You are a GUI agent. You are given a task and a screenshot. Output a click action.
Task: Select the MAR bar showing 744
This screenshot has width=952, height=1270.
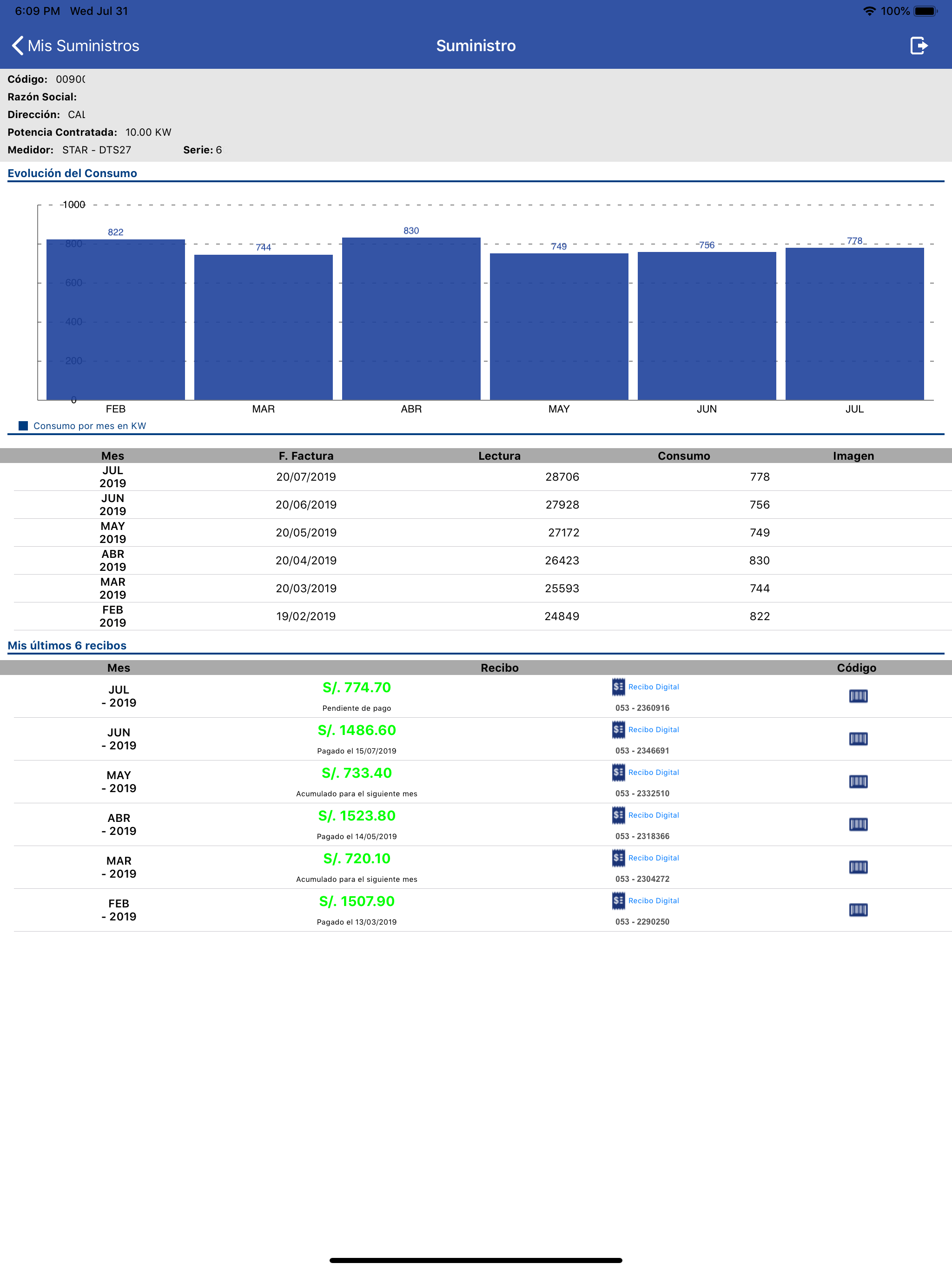tap(264, 327)
